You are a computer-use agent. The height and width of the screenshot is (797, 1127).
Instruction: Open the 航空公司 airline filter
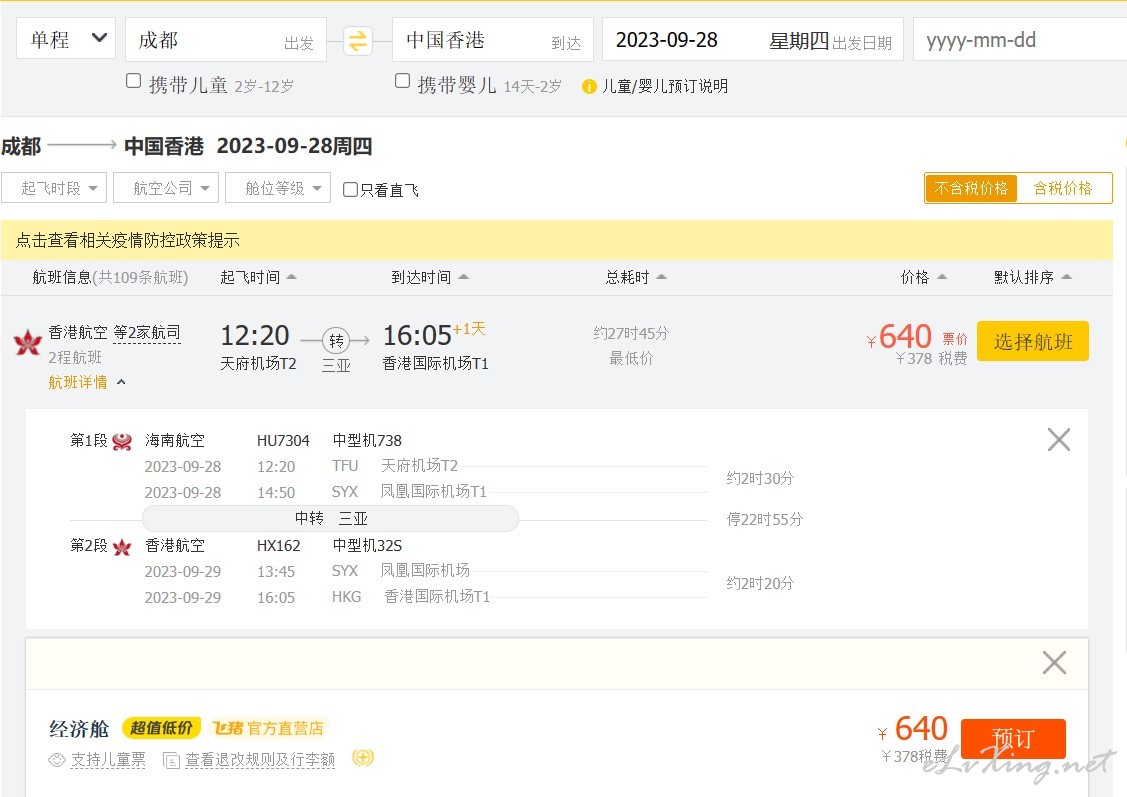[x=166, y=188]
